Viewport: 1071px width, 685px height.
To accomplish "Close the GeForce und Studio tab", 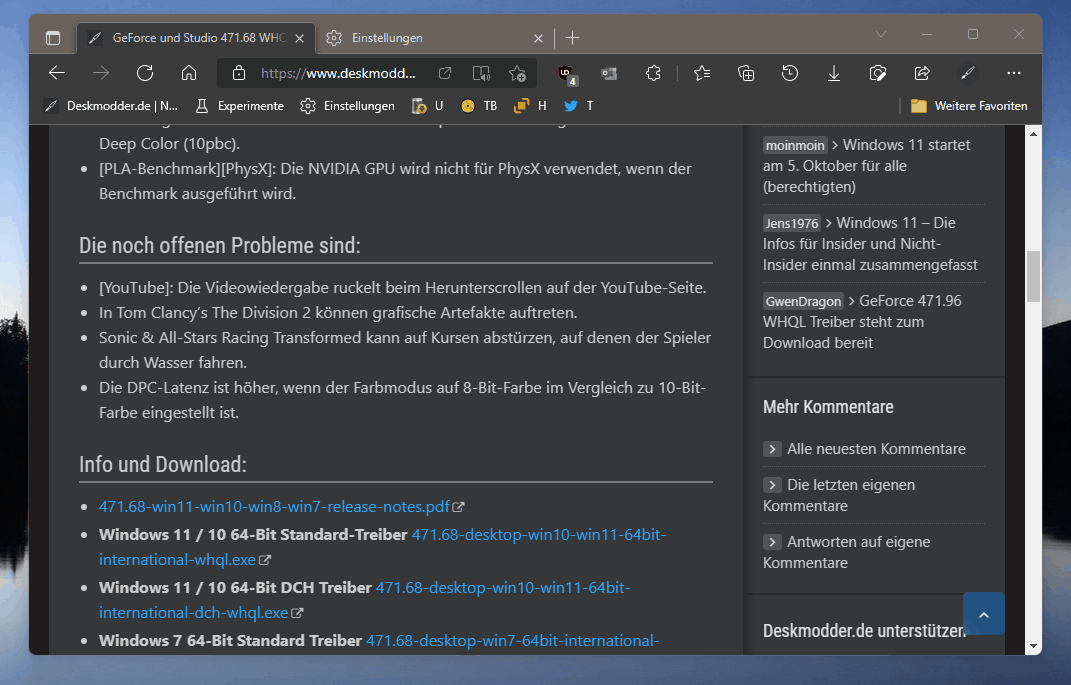I will (x=299, y=38).
